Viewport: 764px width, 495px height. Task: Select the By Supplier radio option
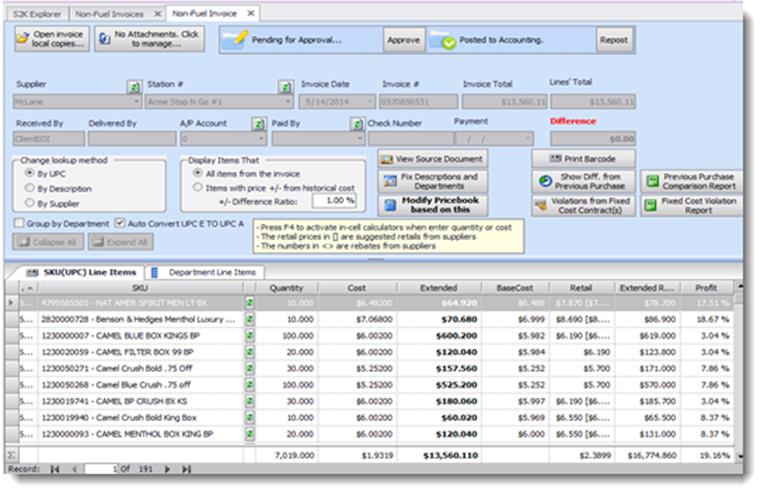point(30,203)
